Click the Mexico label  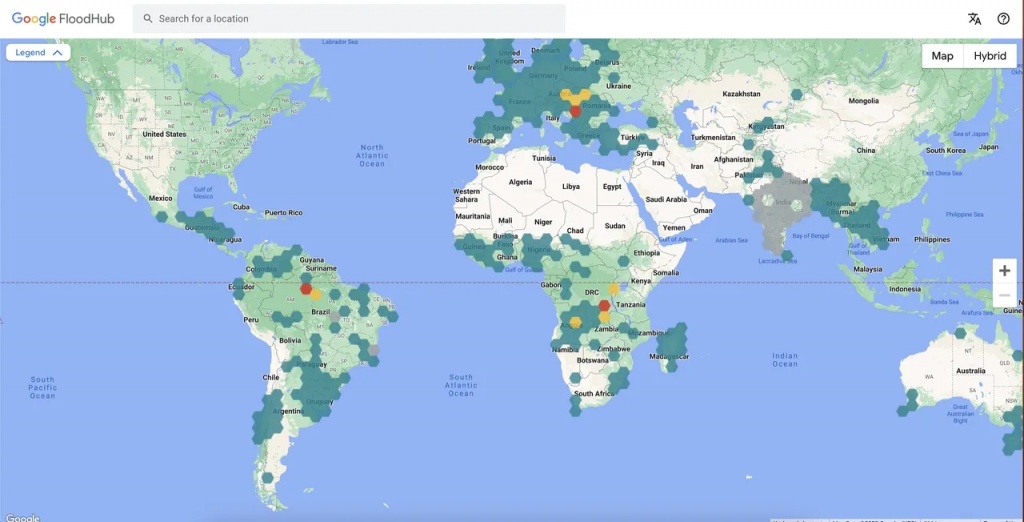tap(160, 198)
